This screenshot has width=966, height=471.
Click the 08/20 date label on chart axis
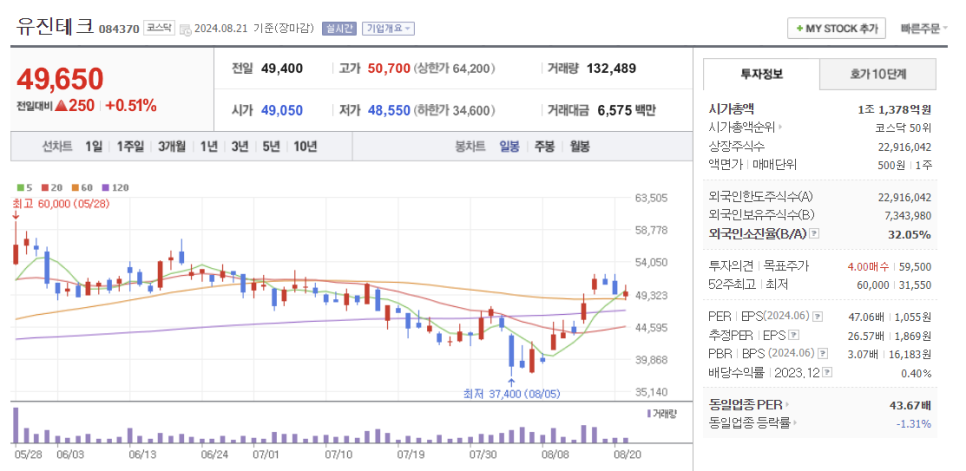(x=627, y=454)
